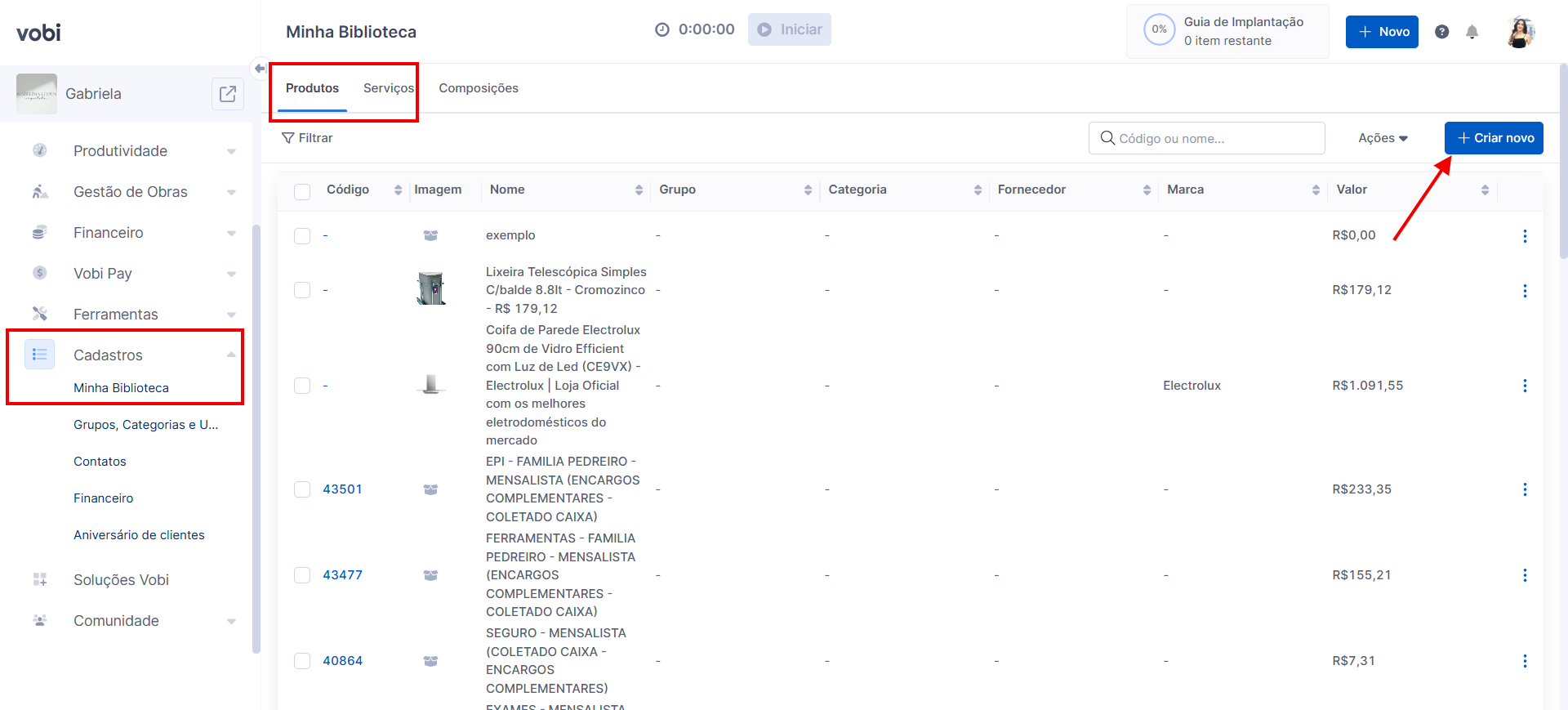Open the user profile avatar

click(x=1521, y=32)
